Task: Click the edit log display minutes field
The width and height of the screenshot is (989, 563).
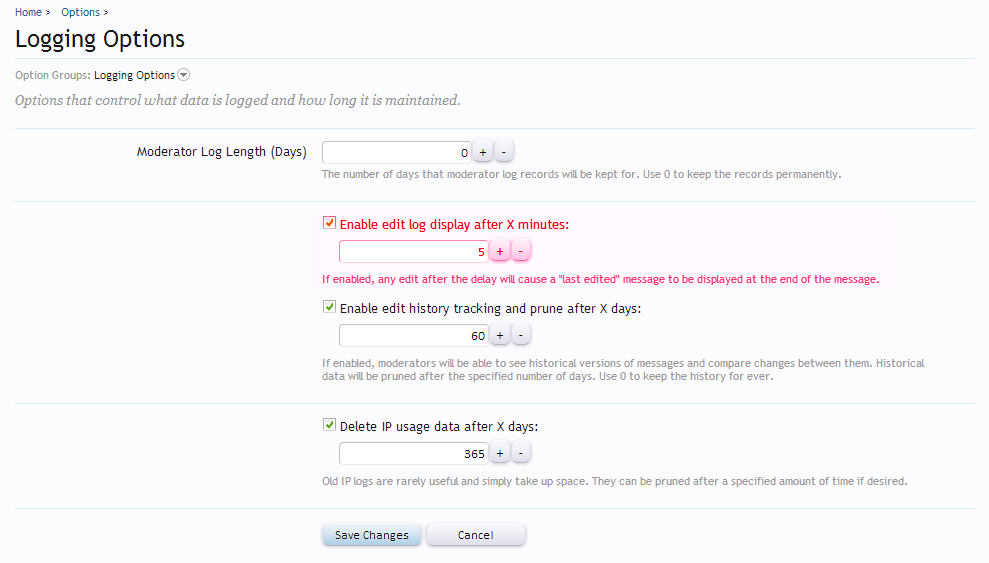Action: point(414,252)
